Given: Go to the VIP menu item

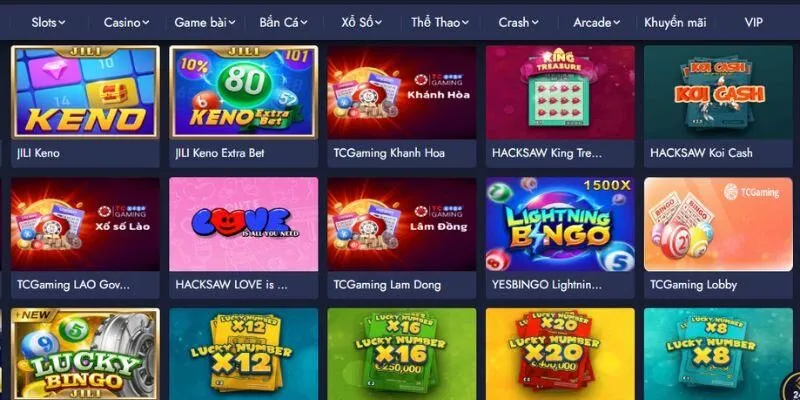Looking at the screenshot, I should [x=754, y=22].
